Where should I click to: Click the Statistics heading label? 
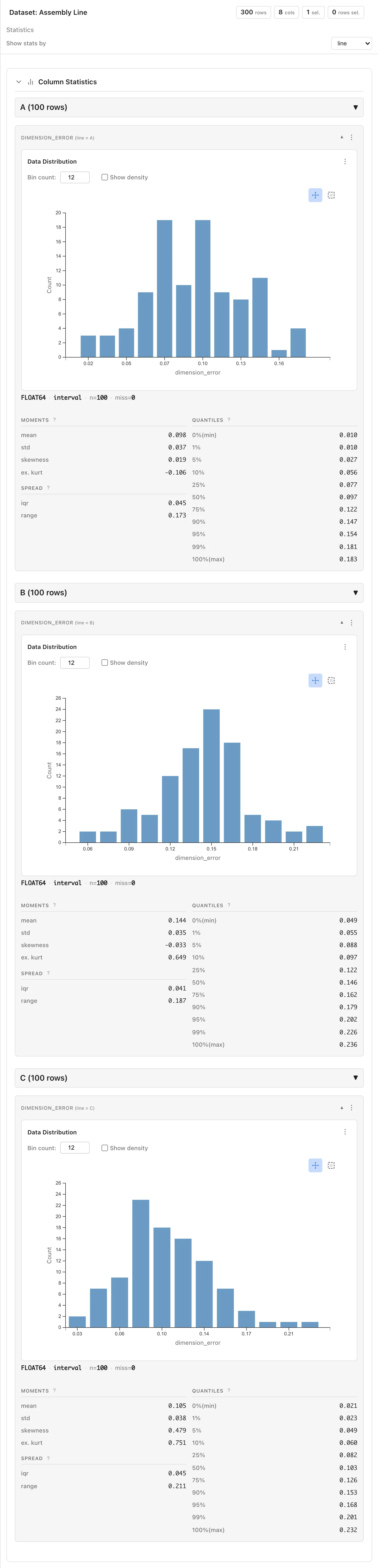(20, 30)
